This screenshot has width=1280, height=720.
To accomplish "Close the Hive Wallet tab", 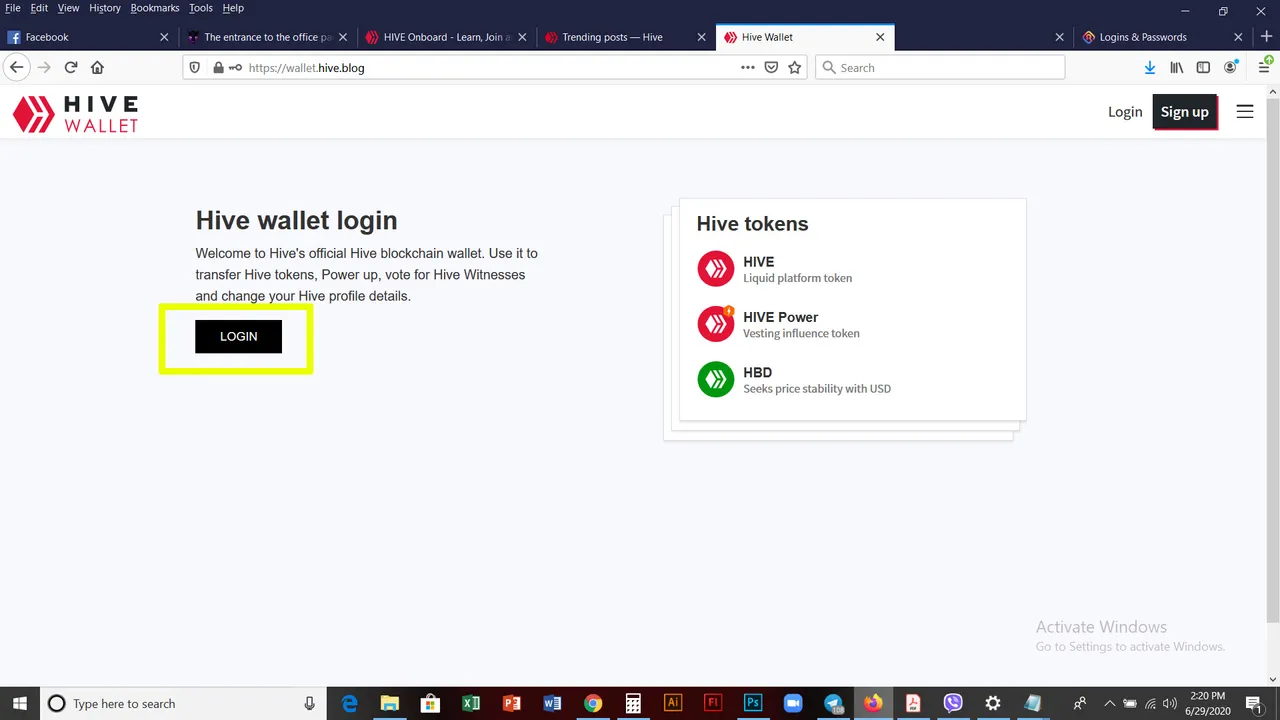I will 880,37.
